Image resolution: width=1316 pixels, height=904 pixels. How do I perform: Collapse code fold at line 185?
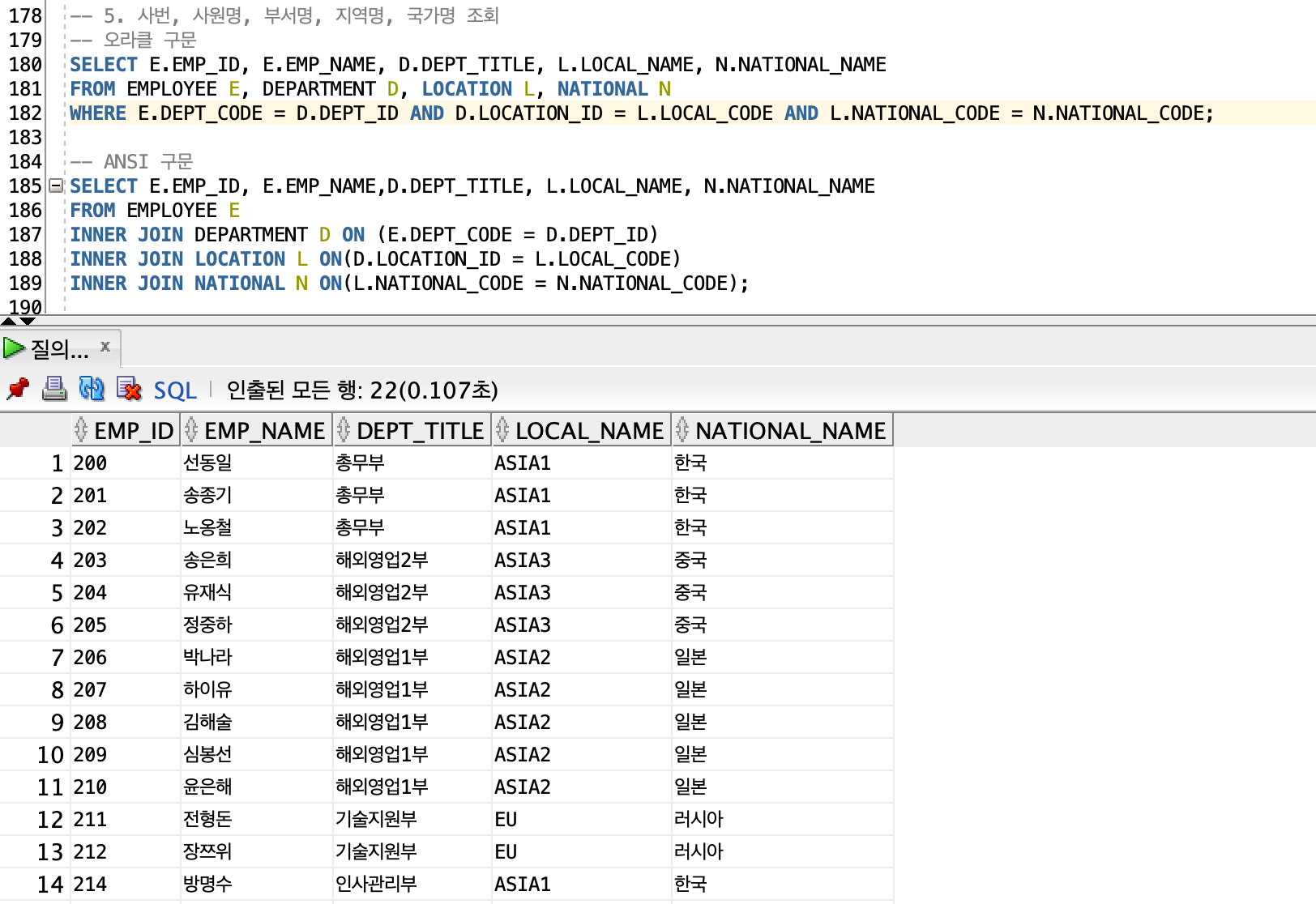point(56,186)
